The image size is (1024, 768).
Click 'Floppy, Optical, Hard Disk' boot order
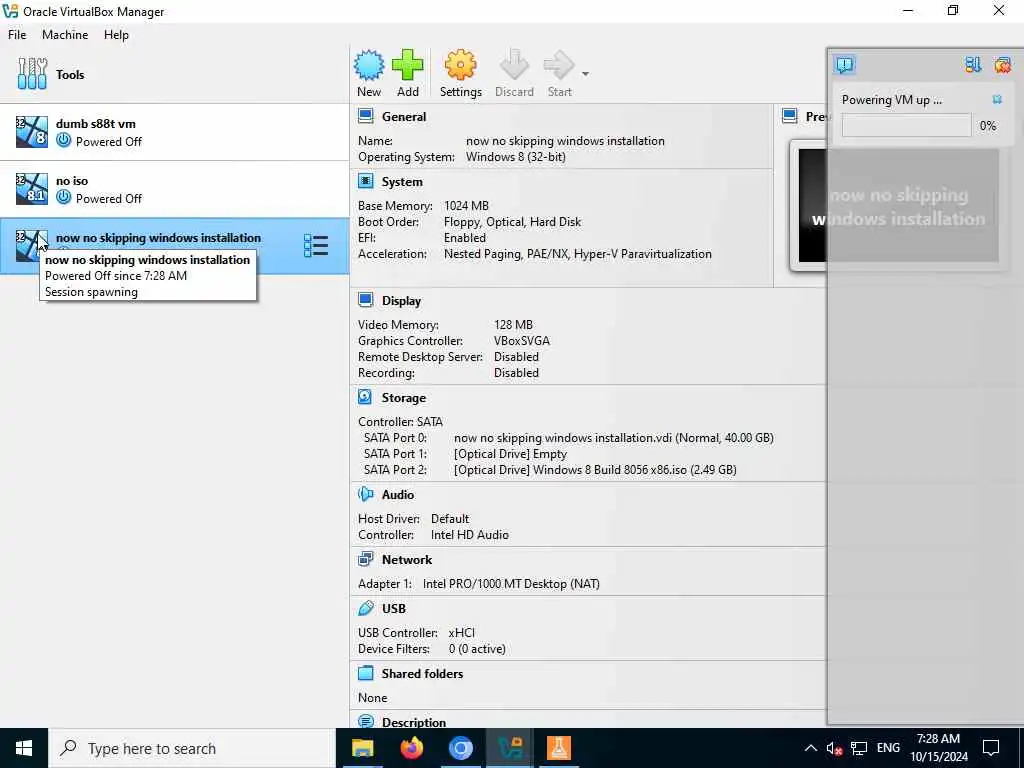point(512,222)
